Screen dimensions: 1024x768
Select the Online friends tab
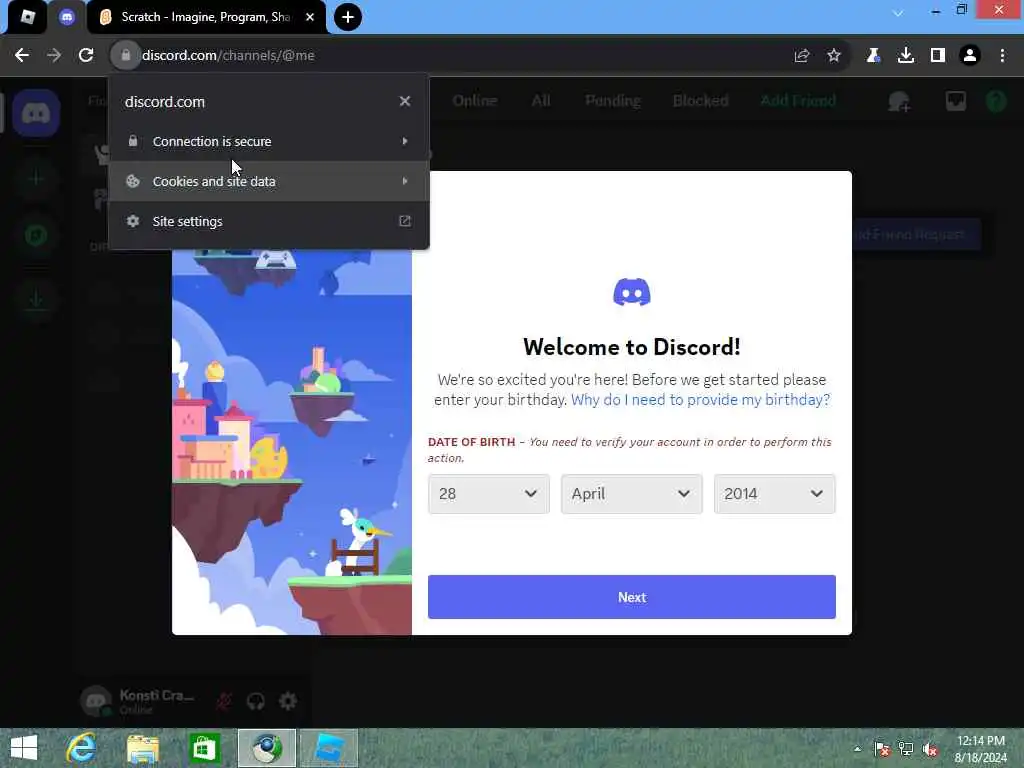(475, 101)
